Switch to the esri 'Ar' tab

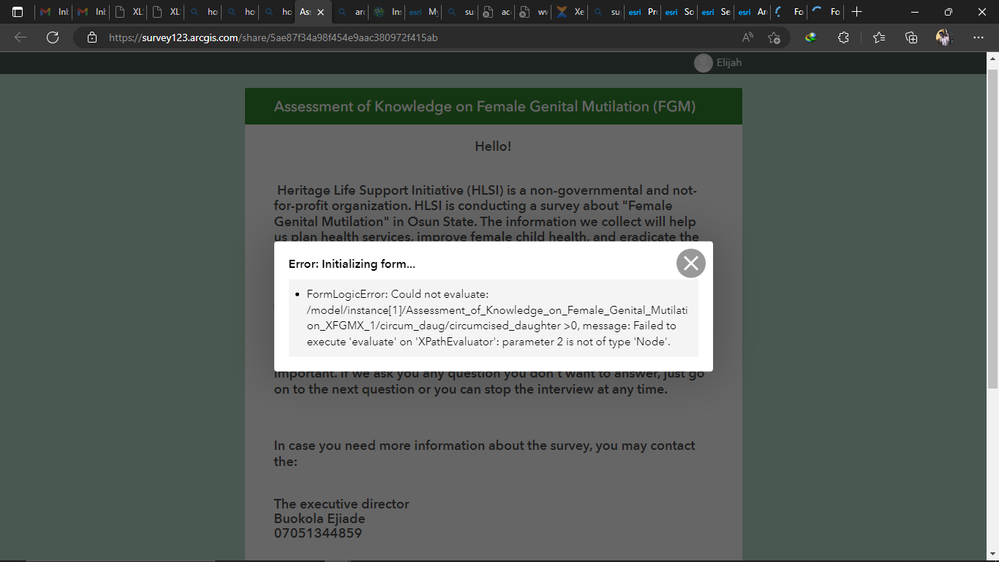[x=753, y=11]
